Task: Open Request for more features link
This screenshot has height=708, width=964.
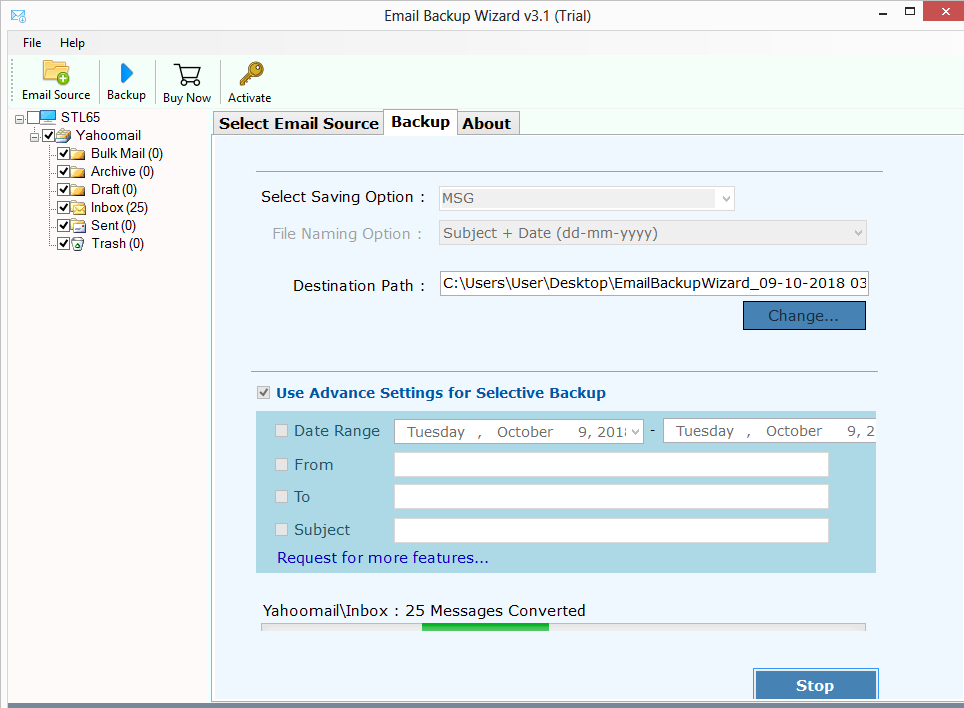Action: 382,557
